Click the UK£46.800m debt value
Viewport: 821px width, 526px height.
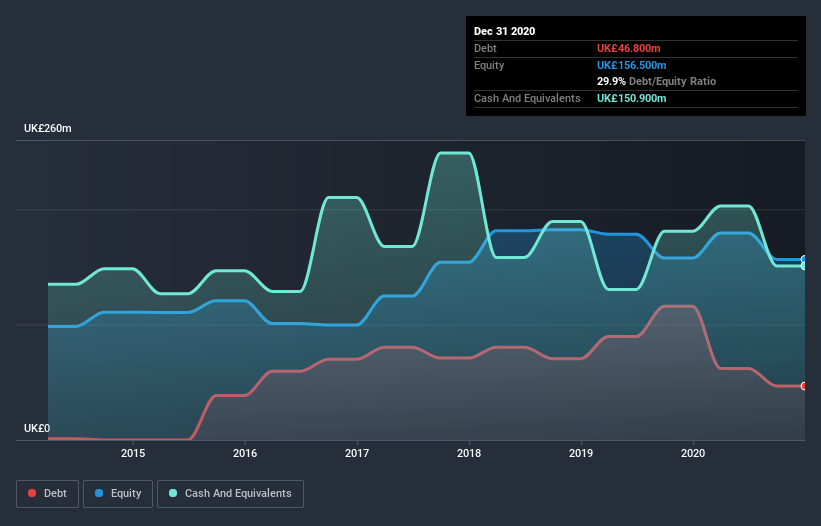pos(628,48)
